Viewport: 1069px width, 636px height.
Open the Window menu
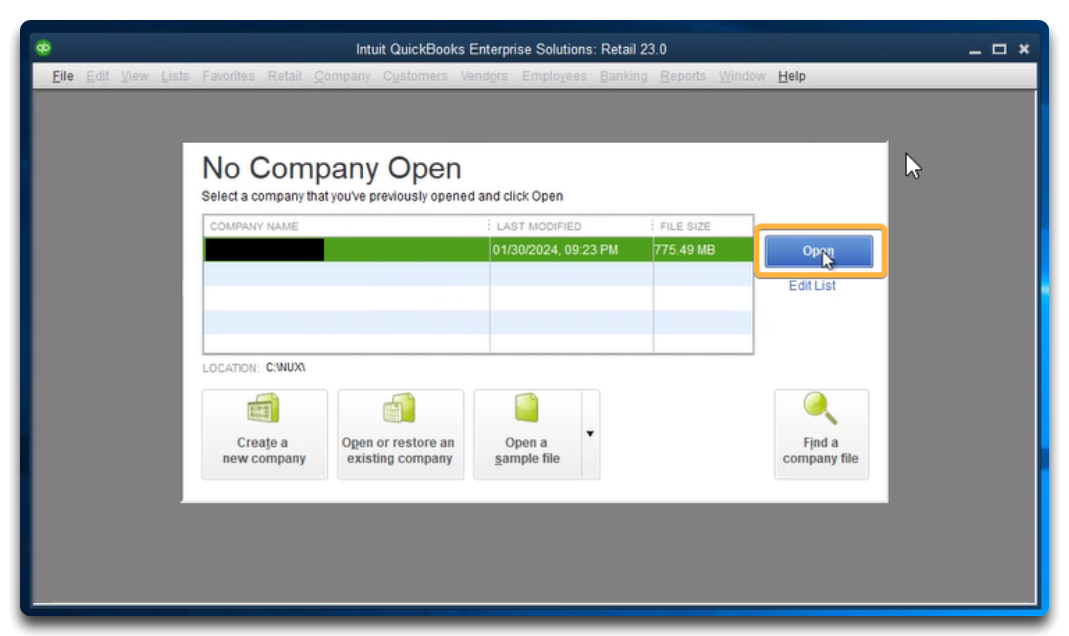pyautogui.click(x=742, y=76)
